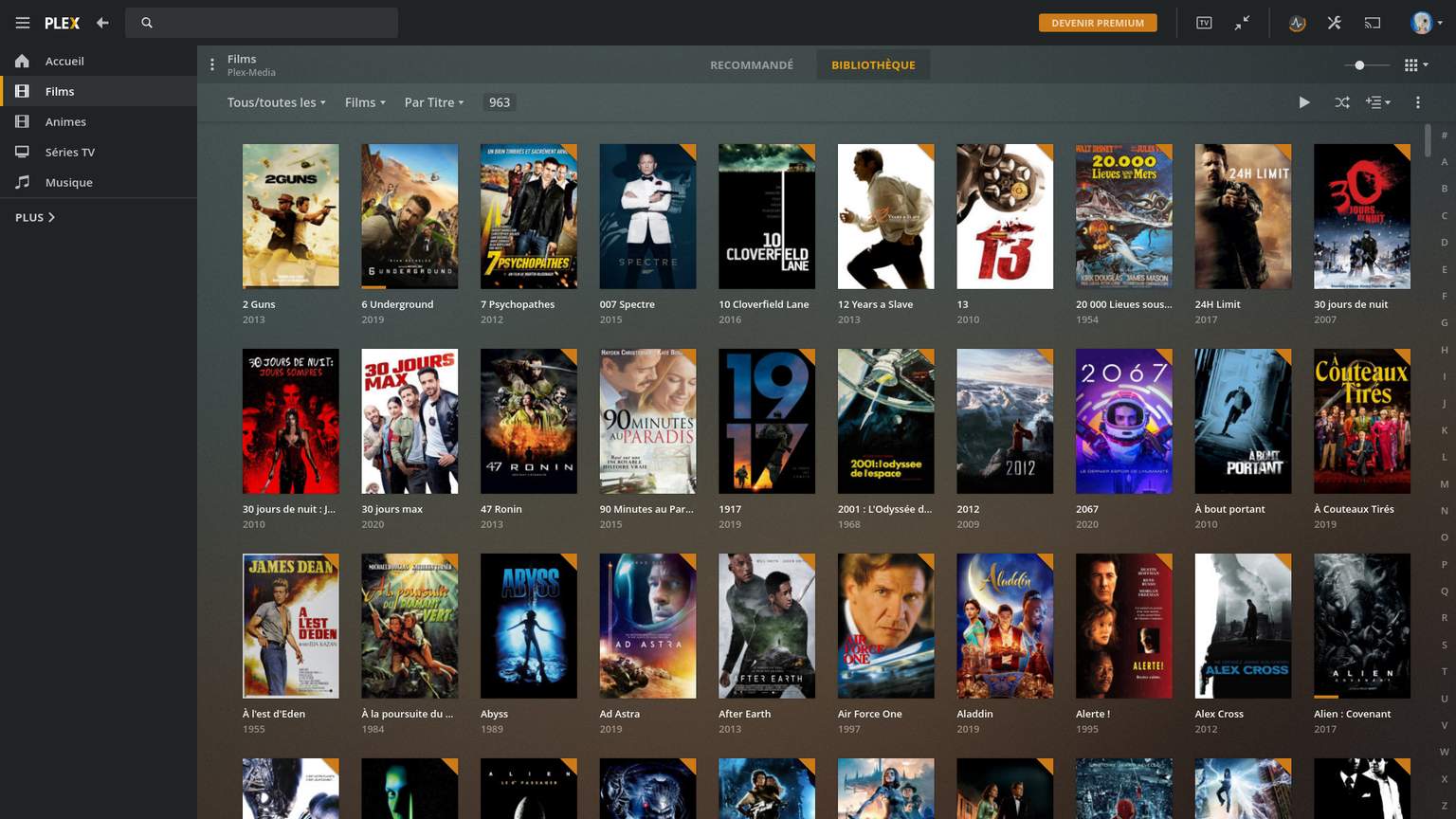Click the À Couteaux Tirés title
Image resolution: width=1456 pixels, height=819 pixels.
(1354, 509)
